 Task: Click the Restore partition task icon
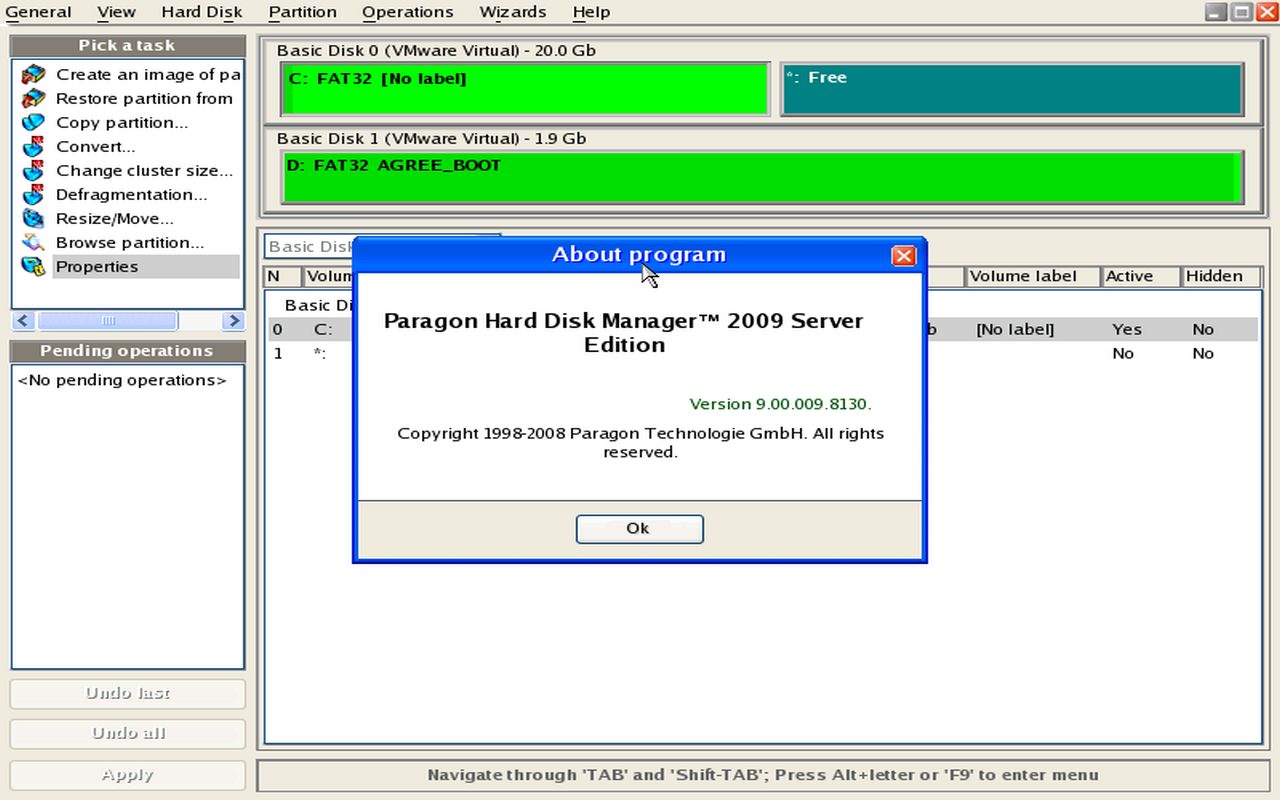coord(34,99)
